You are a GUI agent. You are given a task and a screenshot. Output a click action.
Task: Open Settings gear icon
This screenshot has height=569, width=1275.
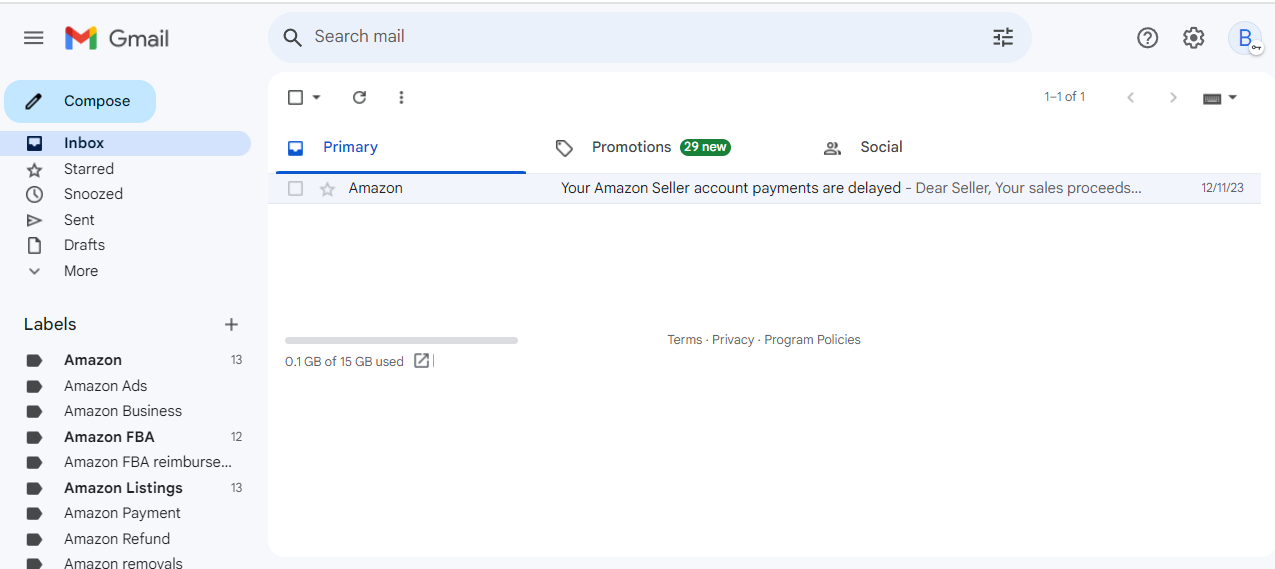pos(1194,38)
